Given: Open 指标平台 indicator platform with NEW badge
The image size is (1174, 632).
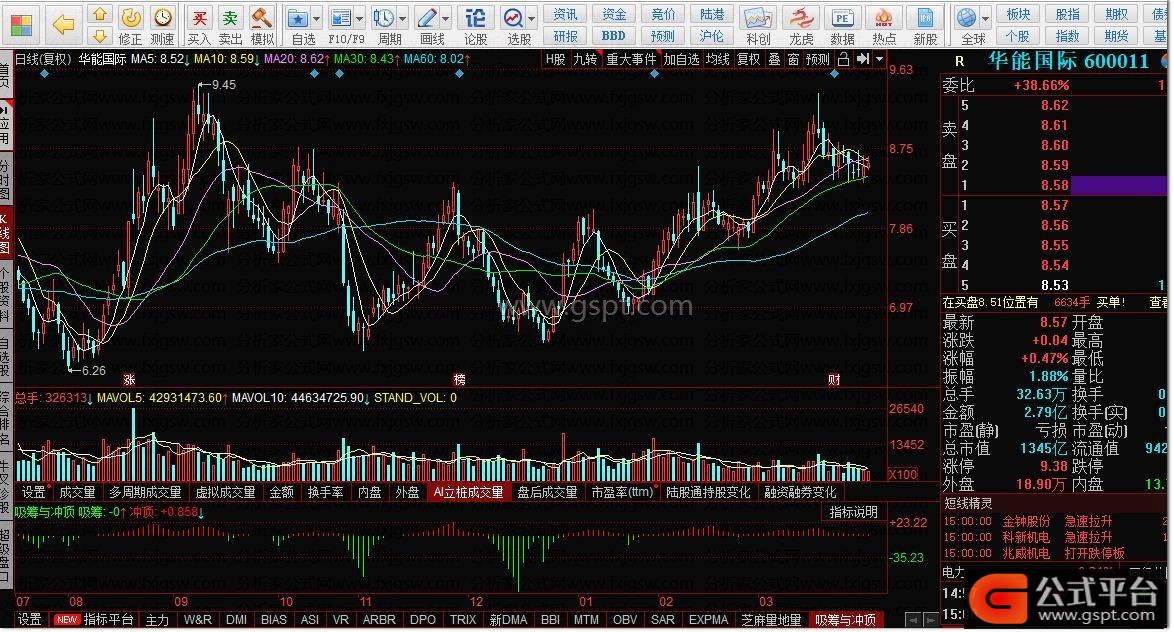Looking at the screenshot, I should (x=94, y=620).
